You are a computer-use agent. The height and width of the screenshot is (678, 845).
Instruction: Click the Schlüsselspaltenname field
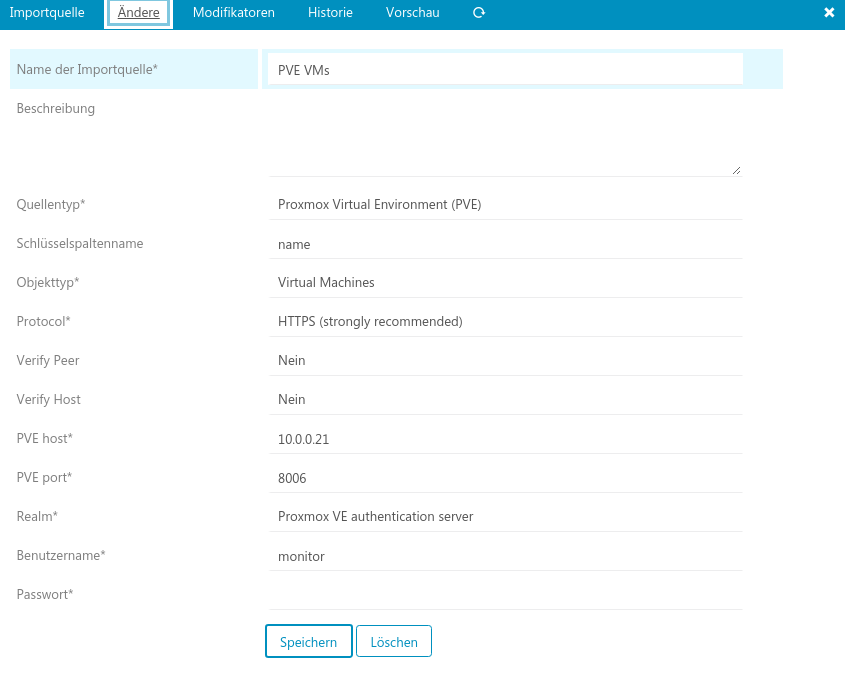(x=505, y=244)
